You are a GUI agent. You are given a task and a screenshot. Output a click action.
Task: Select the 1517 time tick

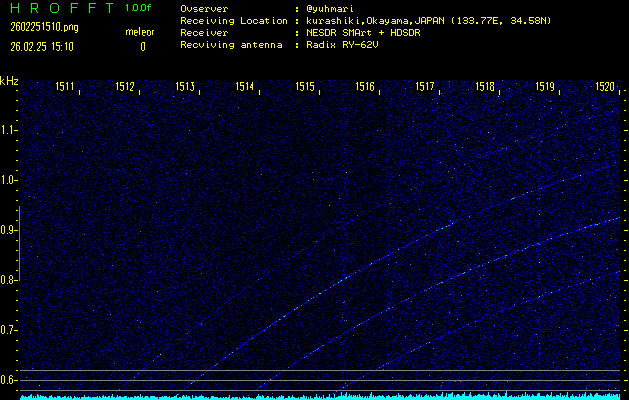click(x=425, y=87)
